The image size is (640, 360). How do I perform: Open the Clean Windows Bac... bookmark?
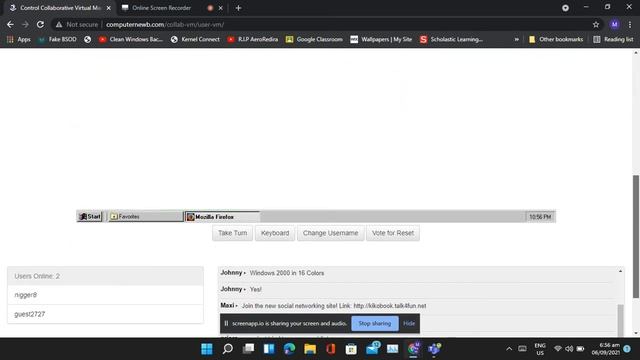coord(131,39)
